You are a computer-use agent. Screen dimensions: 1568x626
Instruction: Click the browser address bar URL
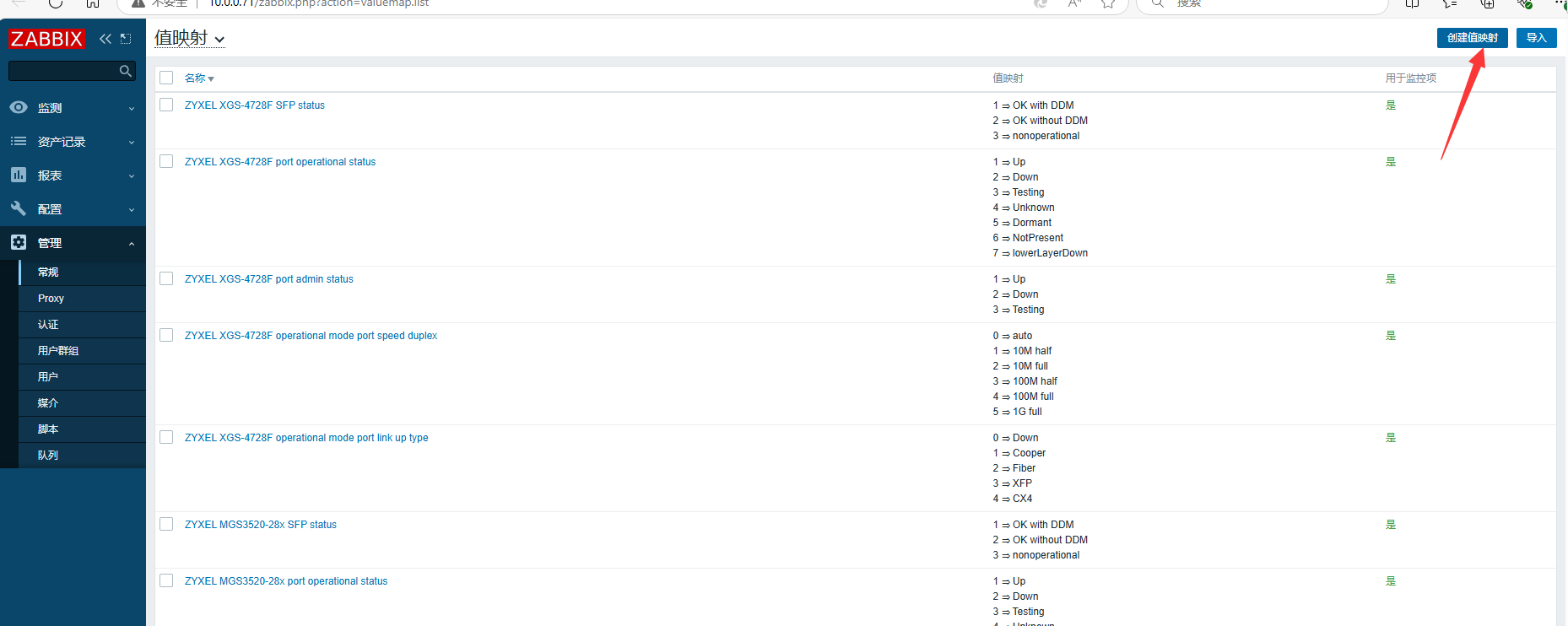pos(319,3)
